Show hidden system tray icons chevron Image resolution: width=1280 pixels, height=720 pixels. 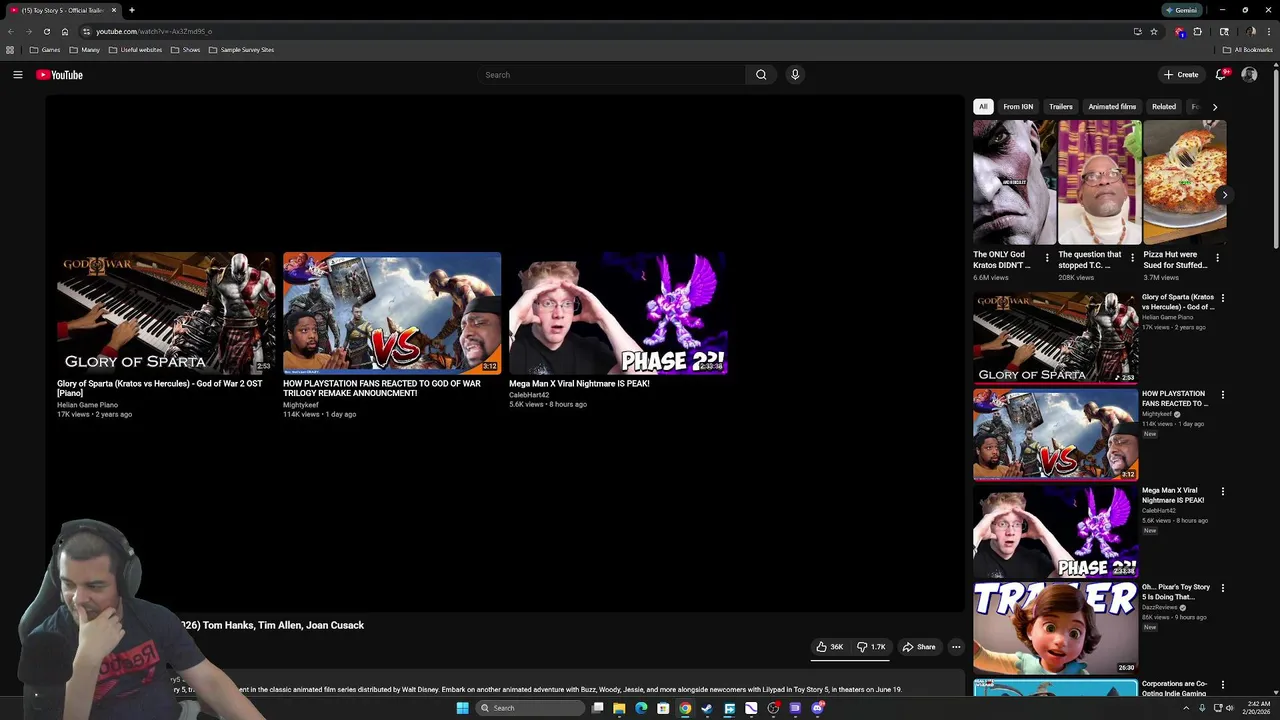click(x=1186, y=708)
